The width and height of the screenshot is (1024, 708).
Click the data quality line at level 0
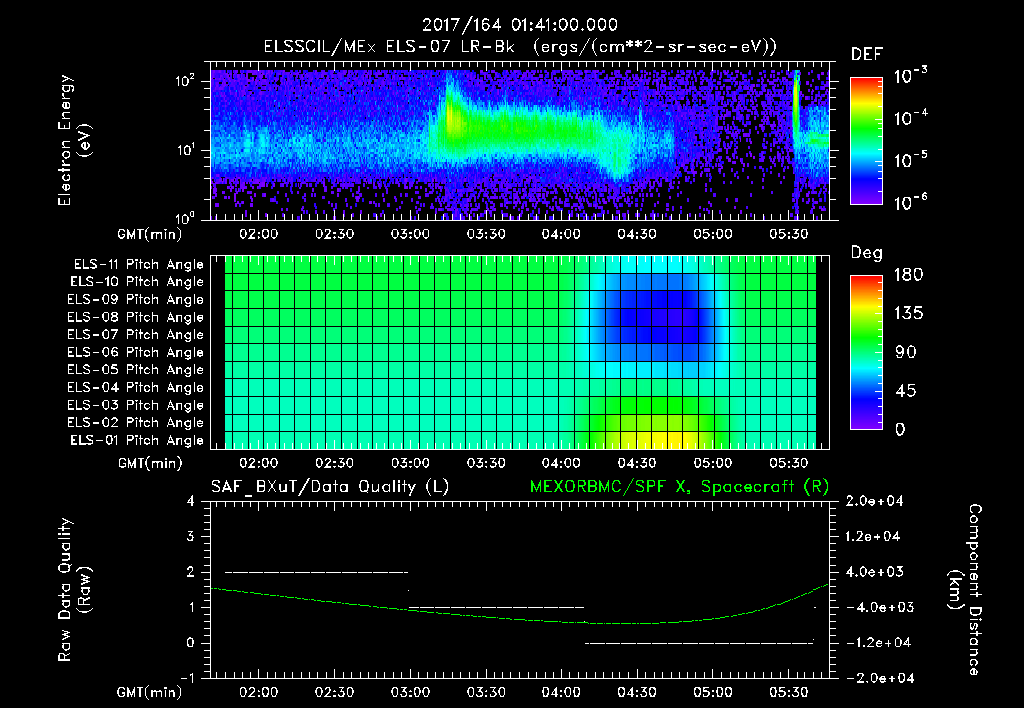pos(699,643)
